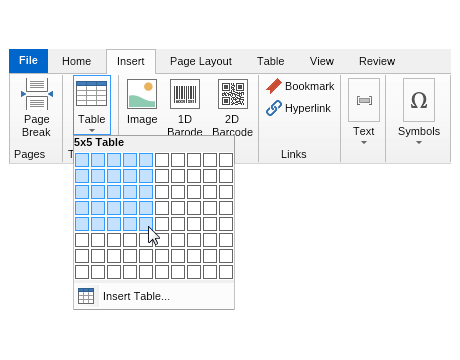Go to the Review tab
Viewport: 460px width, 360px height.
pos(377,61)
